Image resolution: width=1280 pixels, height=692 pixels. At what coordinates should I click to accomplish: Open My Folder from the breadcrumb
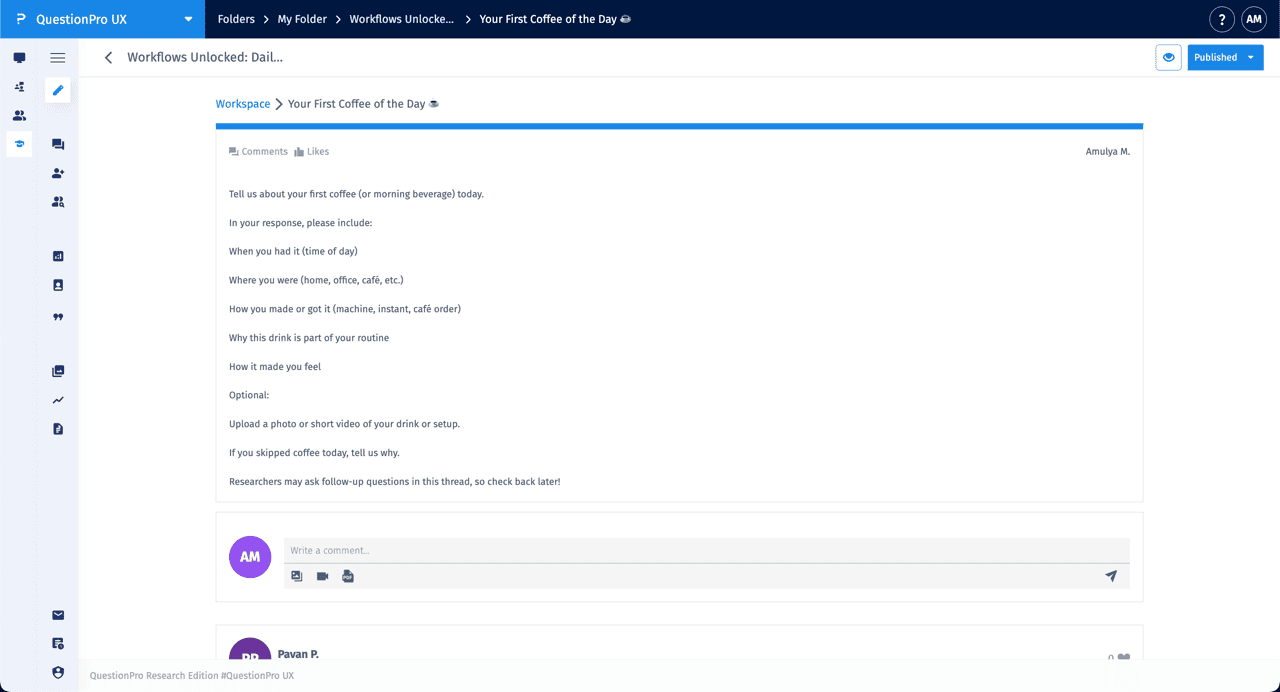click(x=301, y=18)
